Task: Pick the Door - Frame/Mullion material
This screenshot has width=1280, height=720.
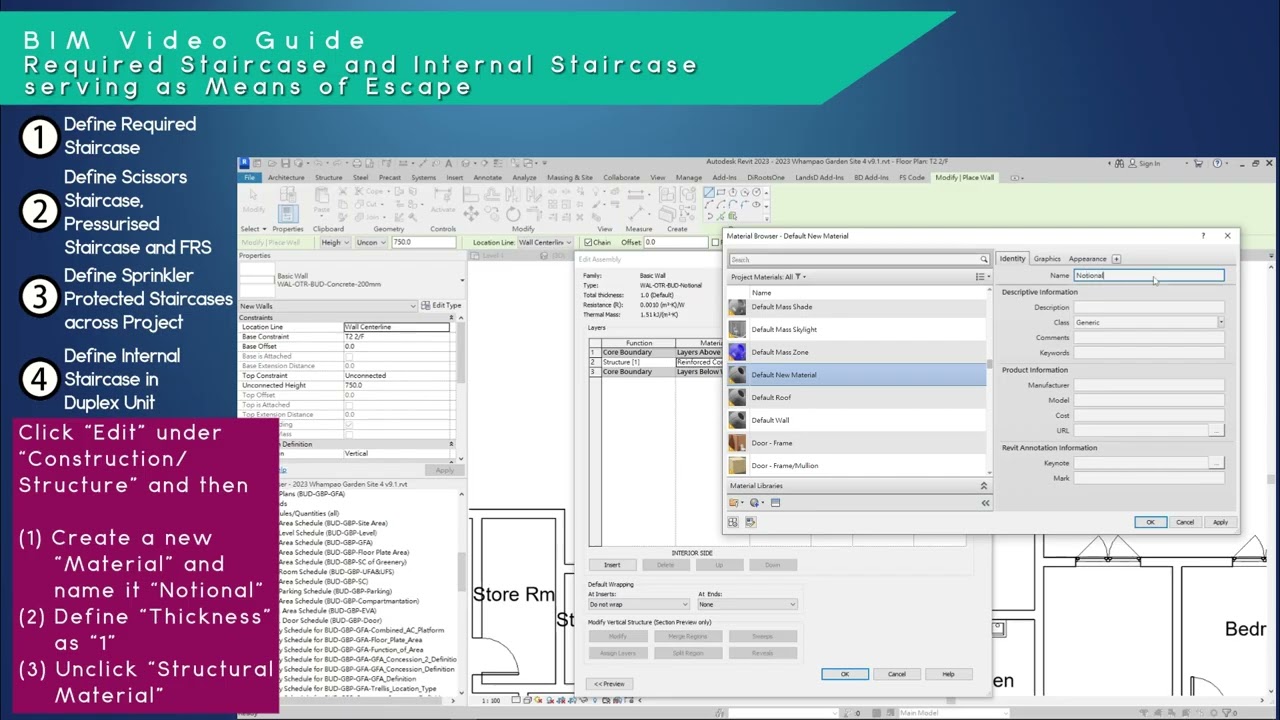Action: (857, 465)
